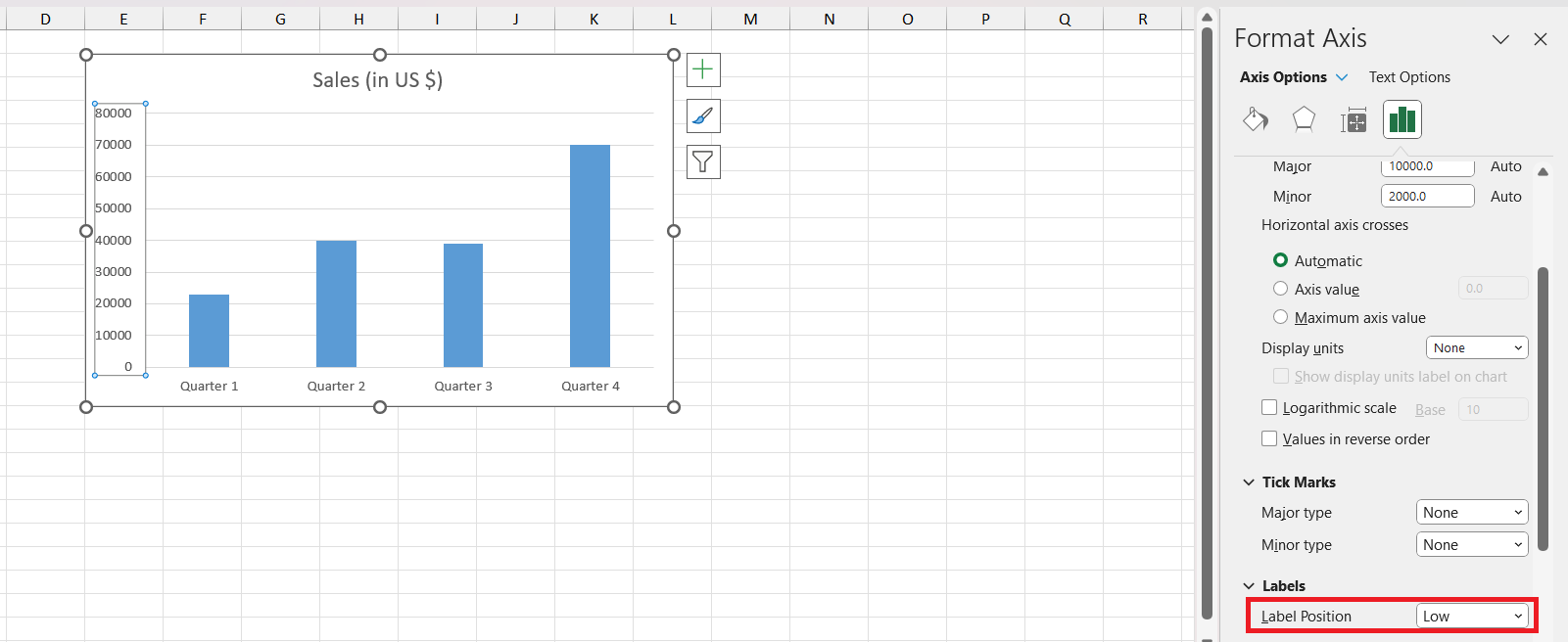Click the Quarter 1 bar in chart
Viewport: 1568px width, 642px height.
(x=209, y=331)
